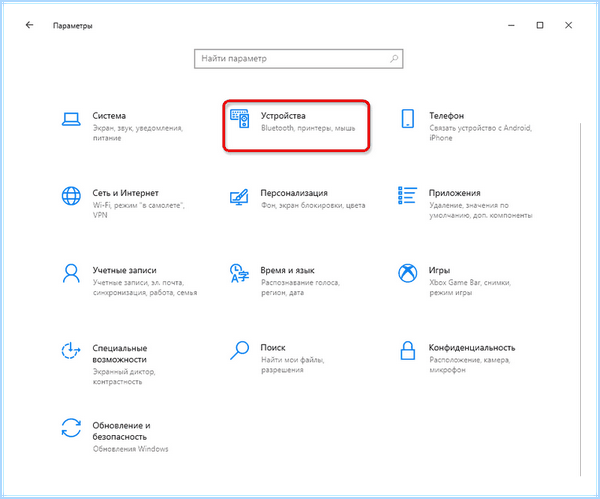Click the text 'Найти мои файлы, разрешения'

pos(293,365)
